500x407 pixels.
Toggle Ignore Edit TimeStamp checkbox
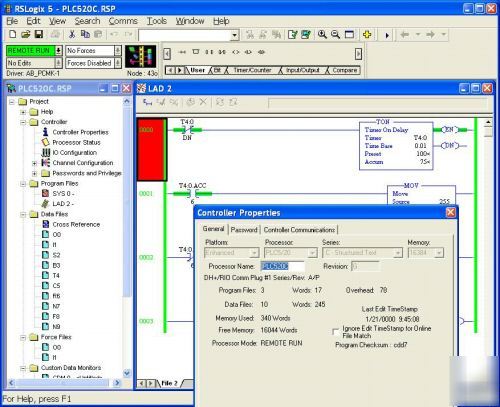point(336,332)
